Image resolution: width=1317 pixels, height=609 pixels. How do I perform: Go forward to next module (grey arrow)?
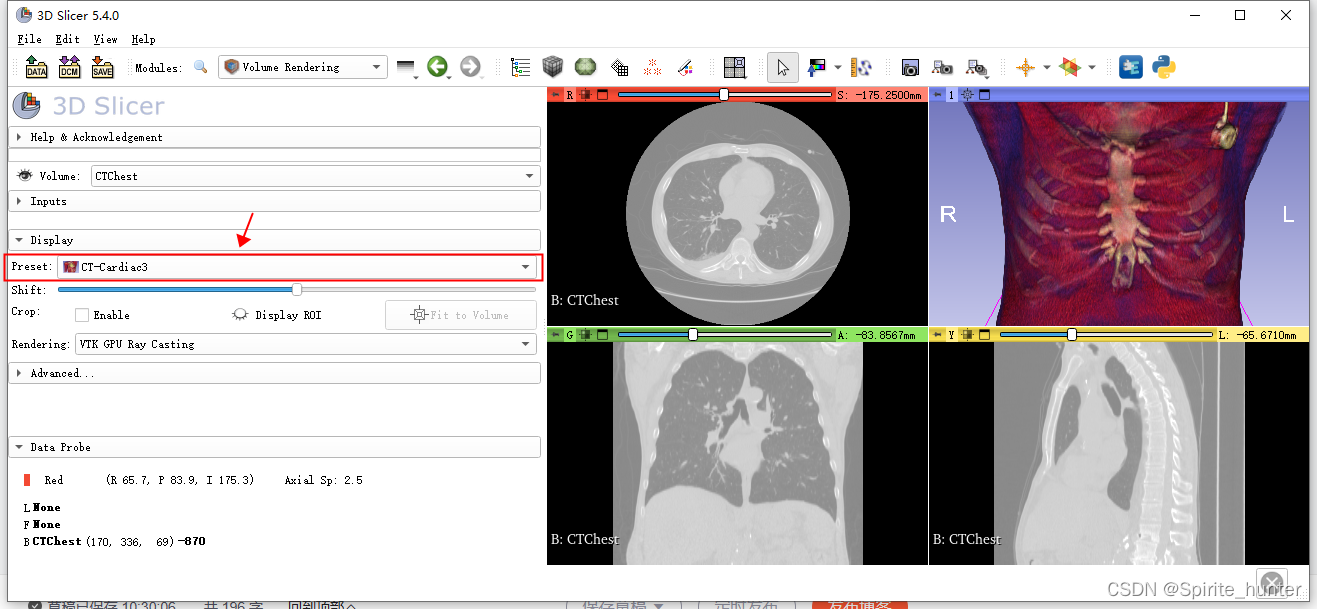pos(470,67)
